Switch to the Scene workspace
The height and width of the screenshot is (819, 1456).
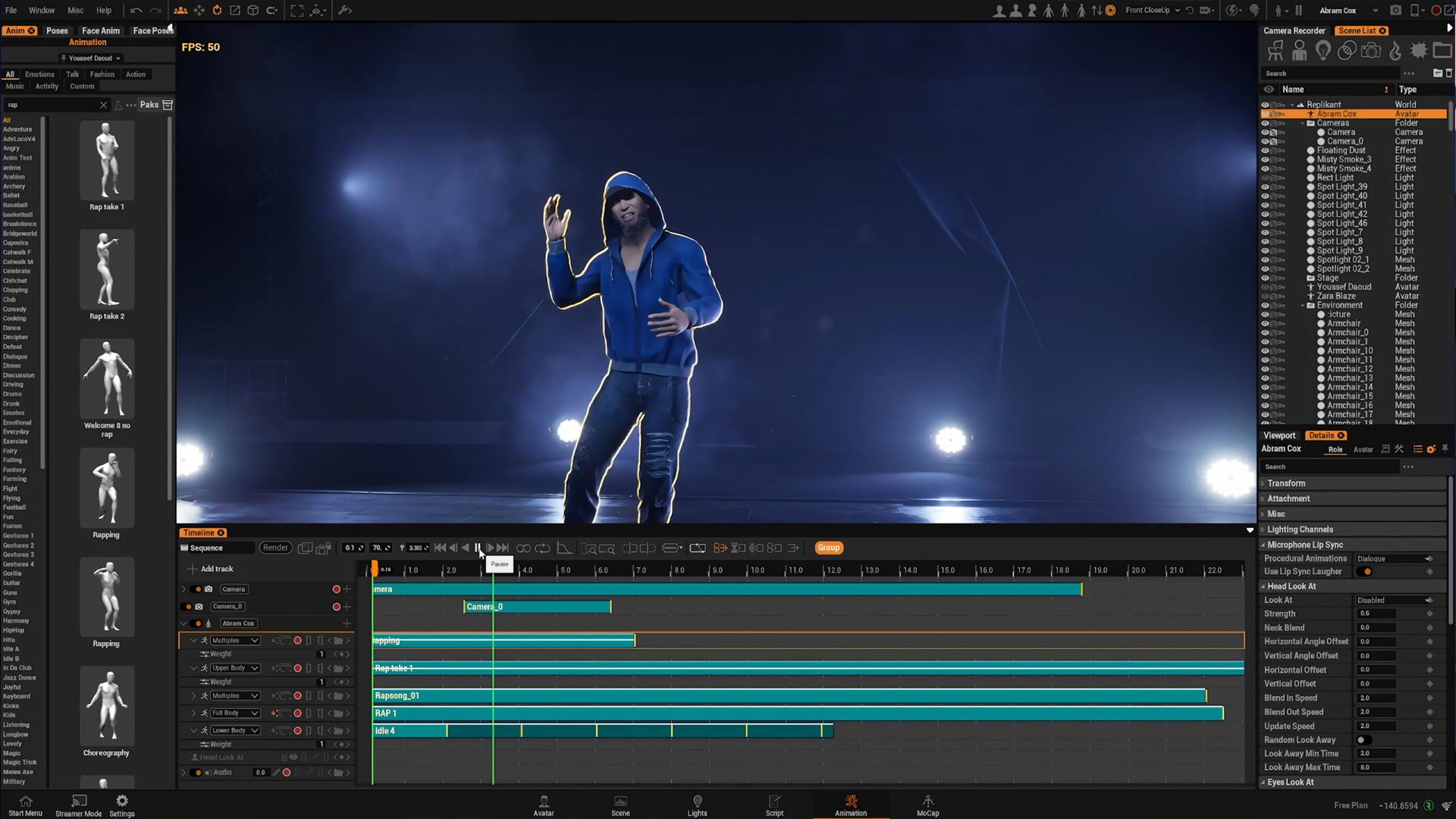tap(620, 806)
